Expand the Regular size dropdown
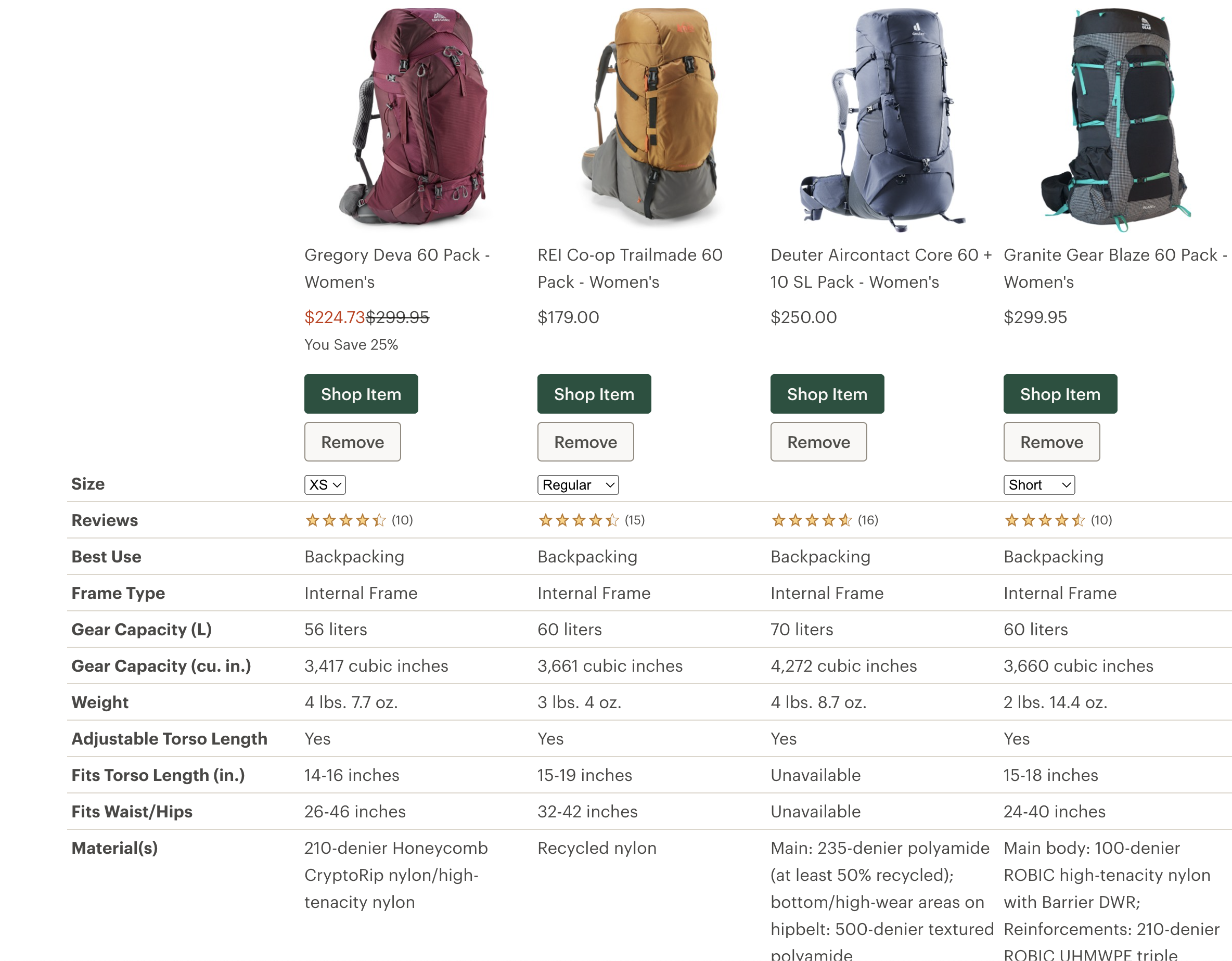The height and width of the screenshot is (961, 1232). (577, 485)
